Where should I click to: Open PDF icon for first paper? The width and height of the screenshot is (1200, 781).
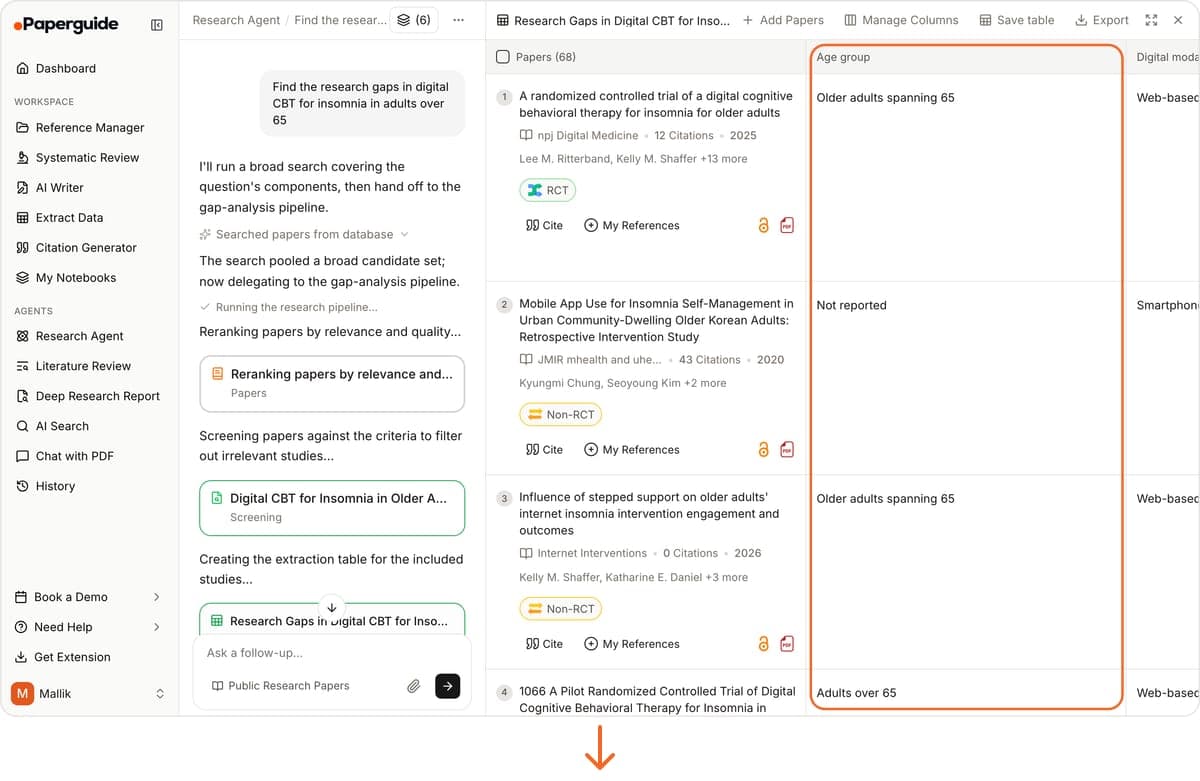pyautogui.click(x=787, y=226)
